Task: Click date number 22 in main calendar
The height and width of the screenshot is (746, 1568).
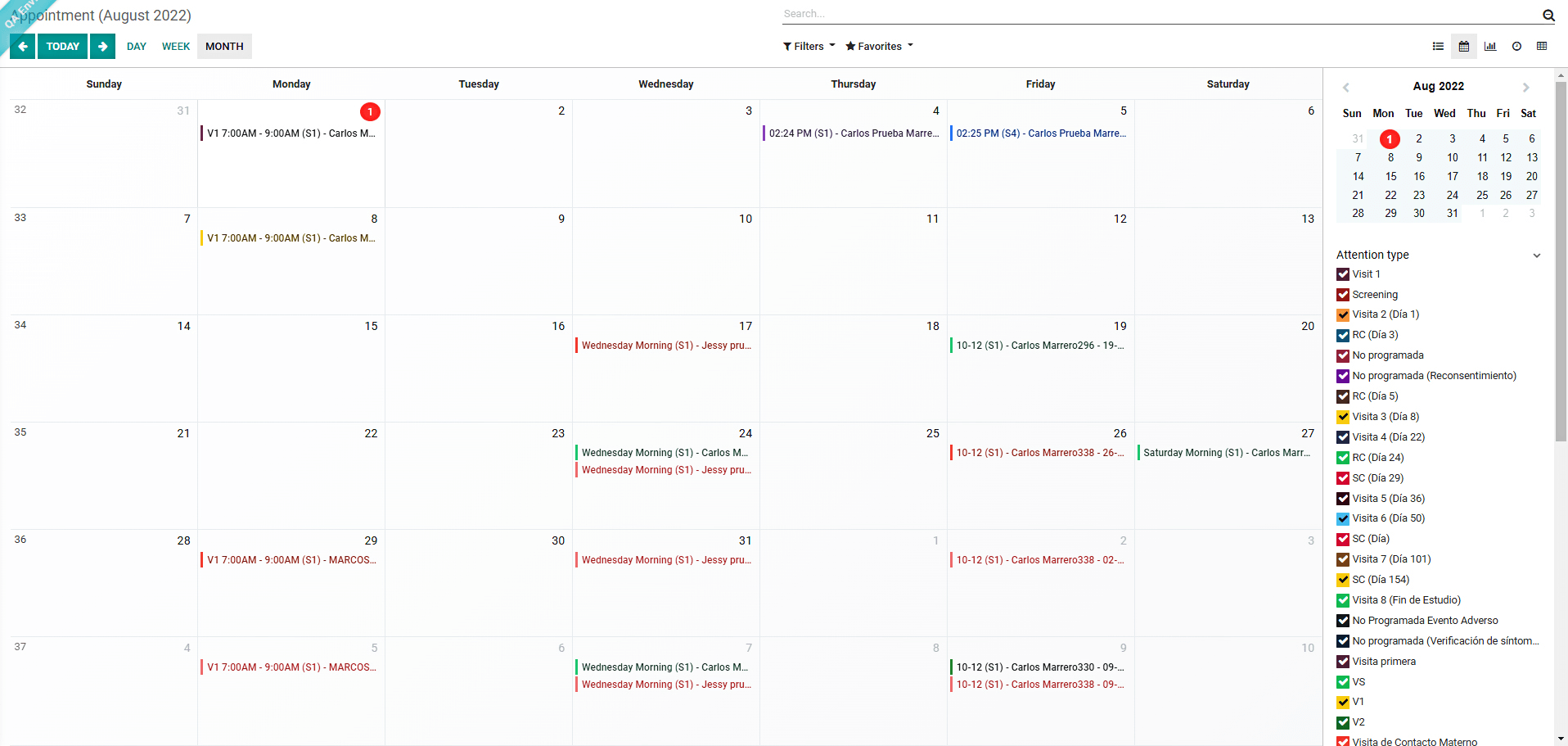Action: pyautogui.click(x=371, y=433)
